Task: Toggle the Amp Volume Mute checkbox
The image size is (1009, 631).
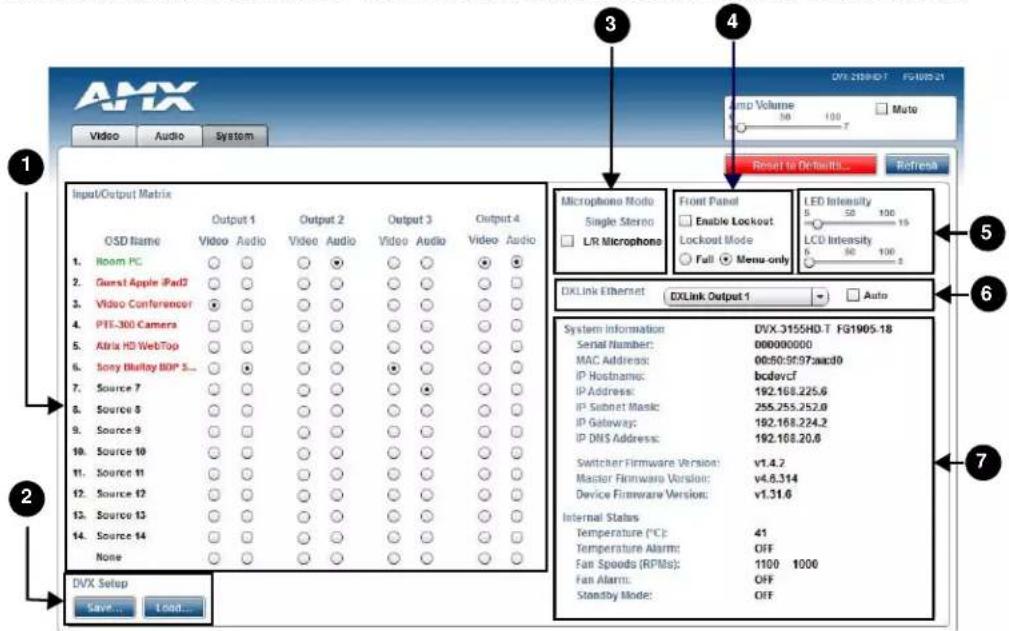Action: tap(882, 109)
